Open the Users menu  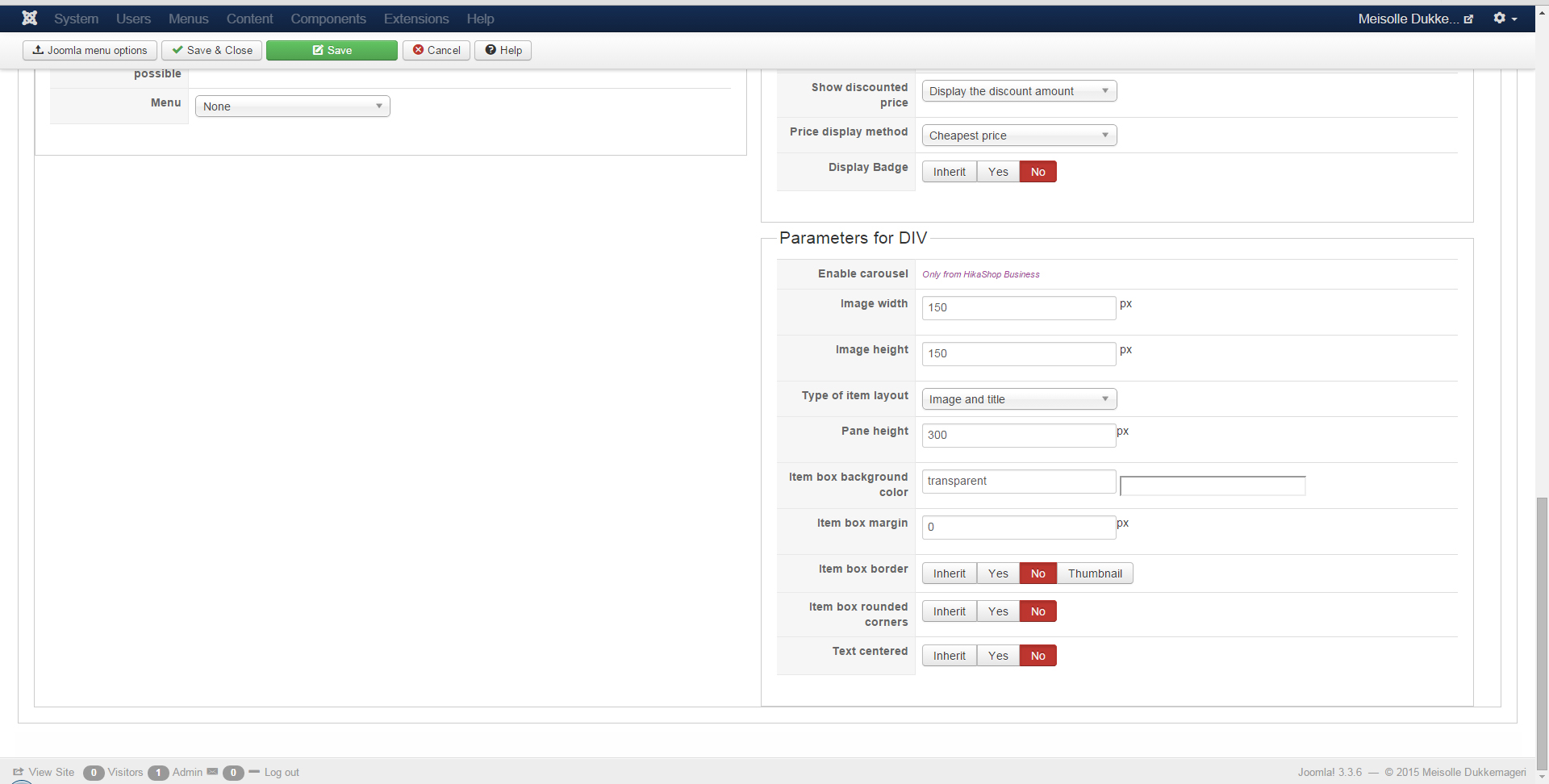point(133,19)
